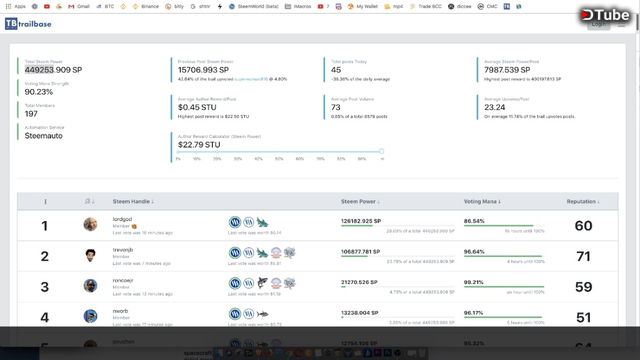
Task: Click the Login button in the header
Action: pyautogui.click(x=598, y=24)
